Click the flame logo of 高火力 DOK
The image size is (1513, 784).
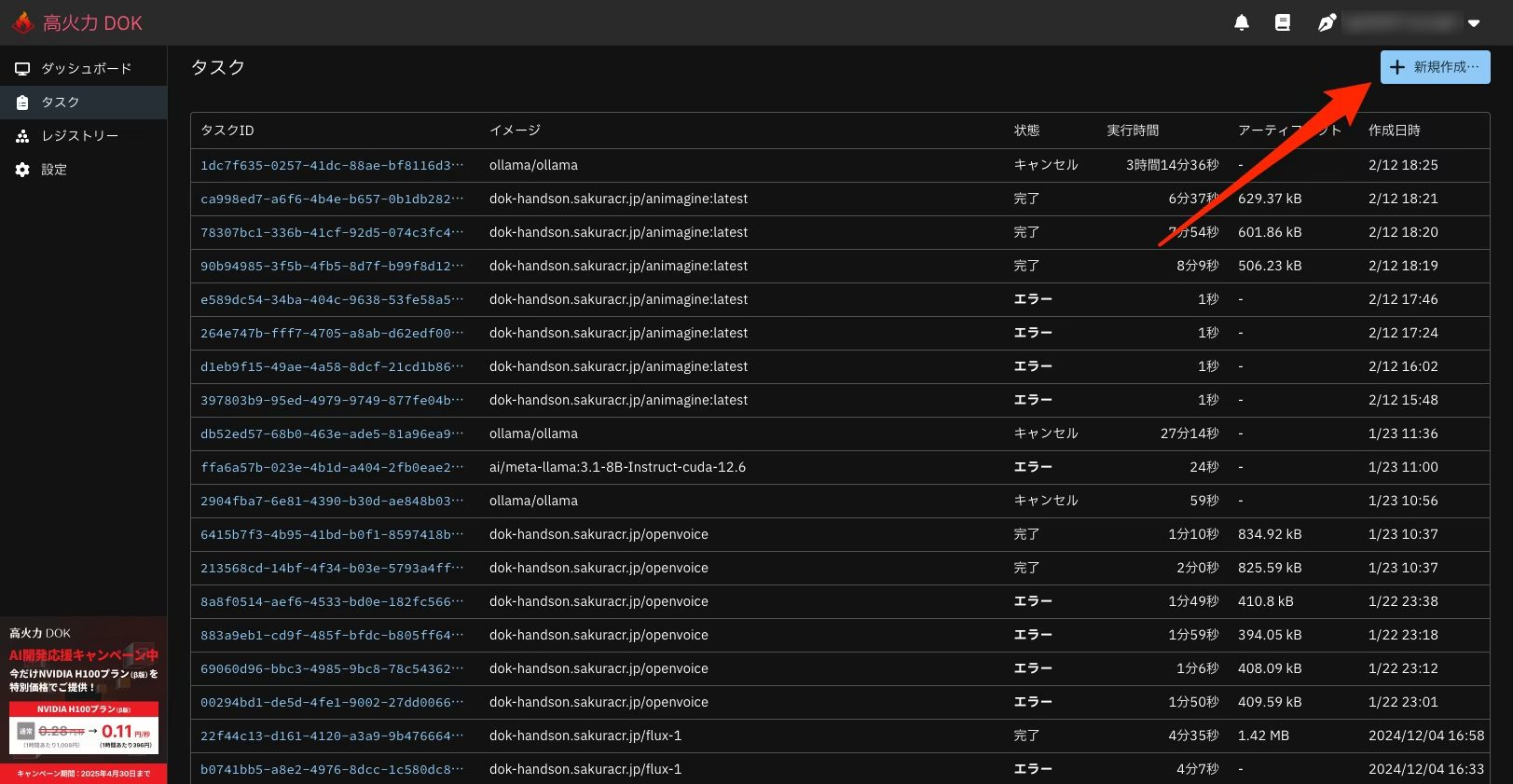23,22
